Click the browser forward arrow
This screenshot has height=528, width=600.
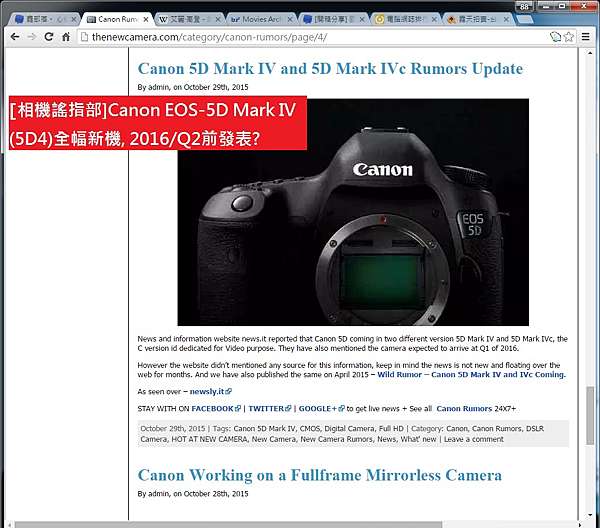pyautogui.click(x=32, y=37)
